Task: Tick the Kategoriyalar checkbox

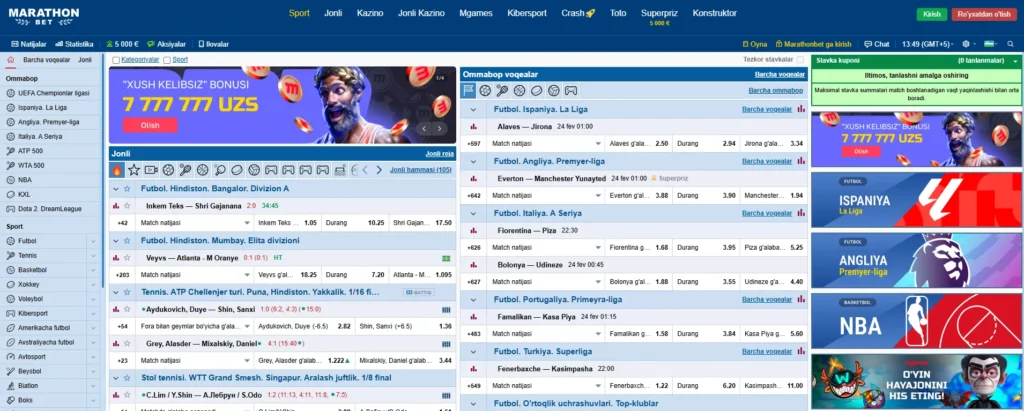Action: (116, 60)
